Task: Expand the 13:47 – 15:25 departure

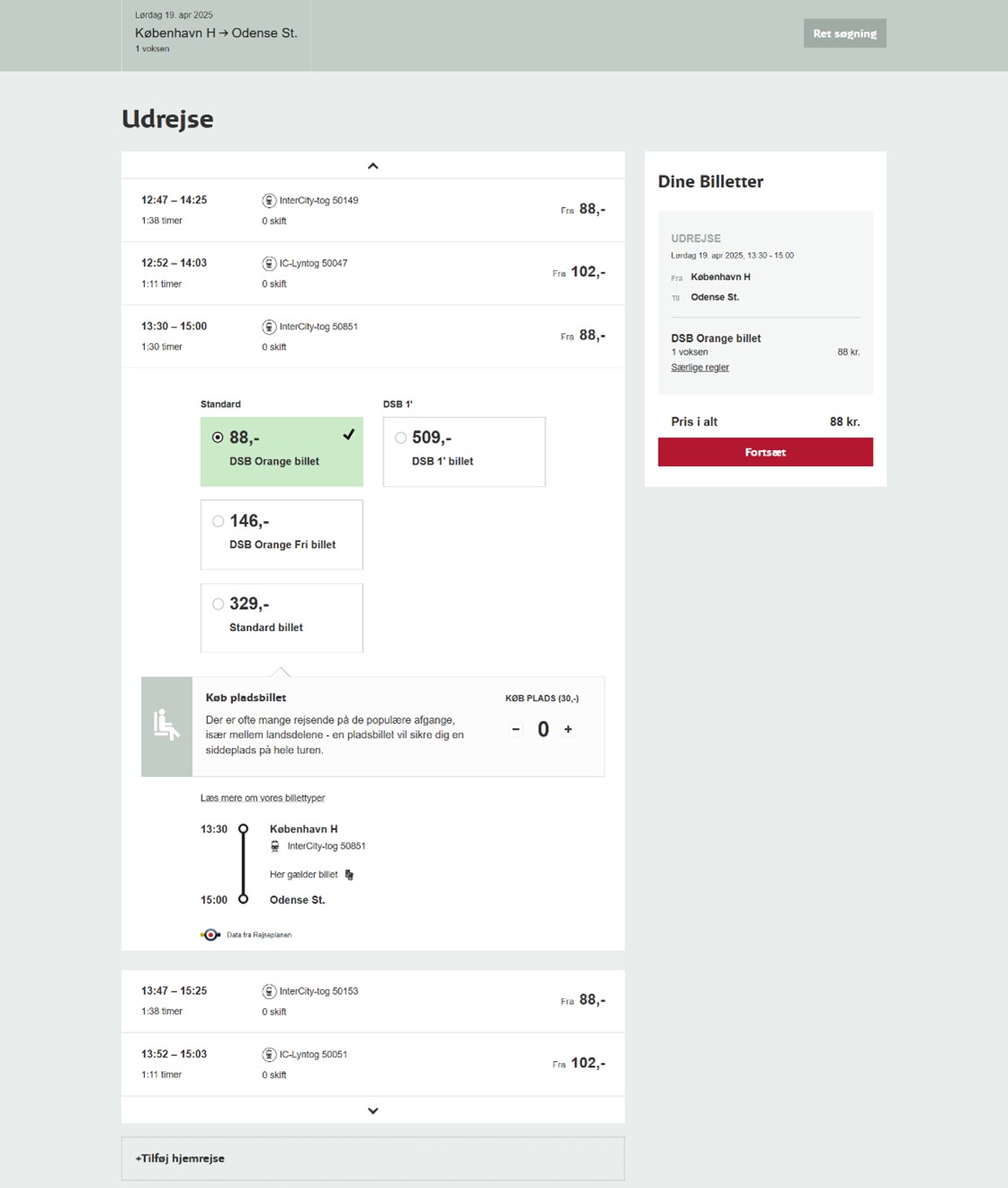Action: [x=373, y=1001]
